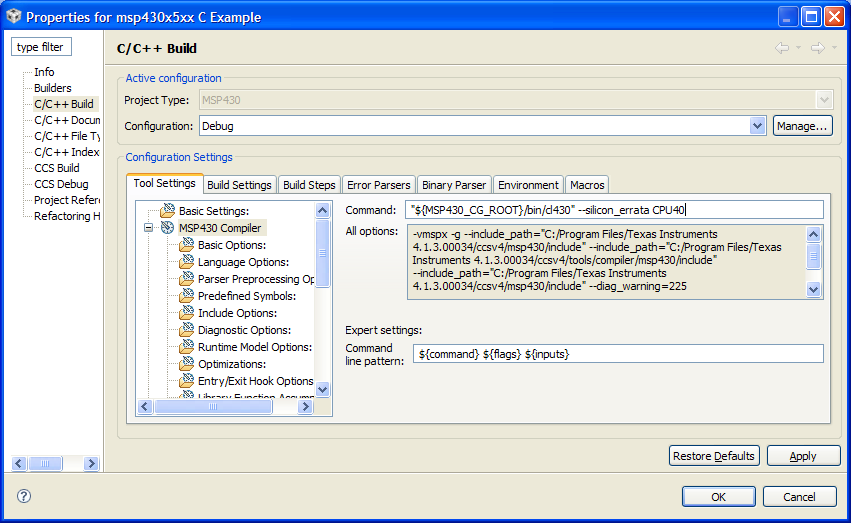Select C/C++ Indexer tree item
Viewport: 851px width, 523px height.
[67, 152]
